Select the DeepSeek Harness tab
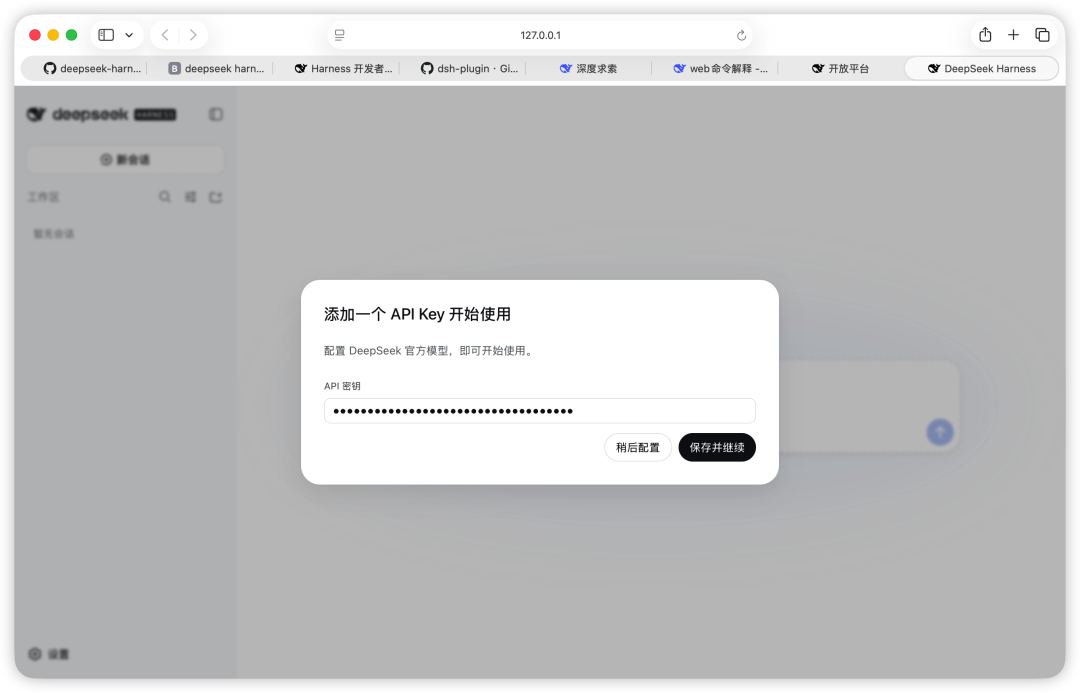 (x=982, y=68)
